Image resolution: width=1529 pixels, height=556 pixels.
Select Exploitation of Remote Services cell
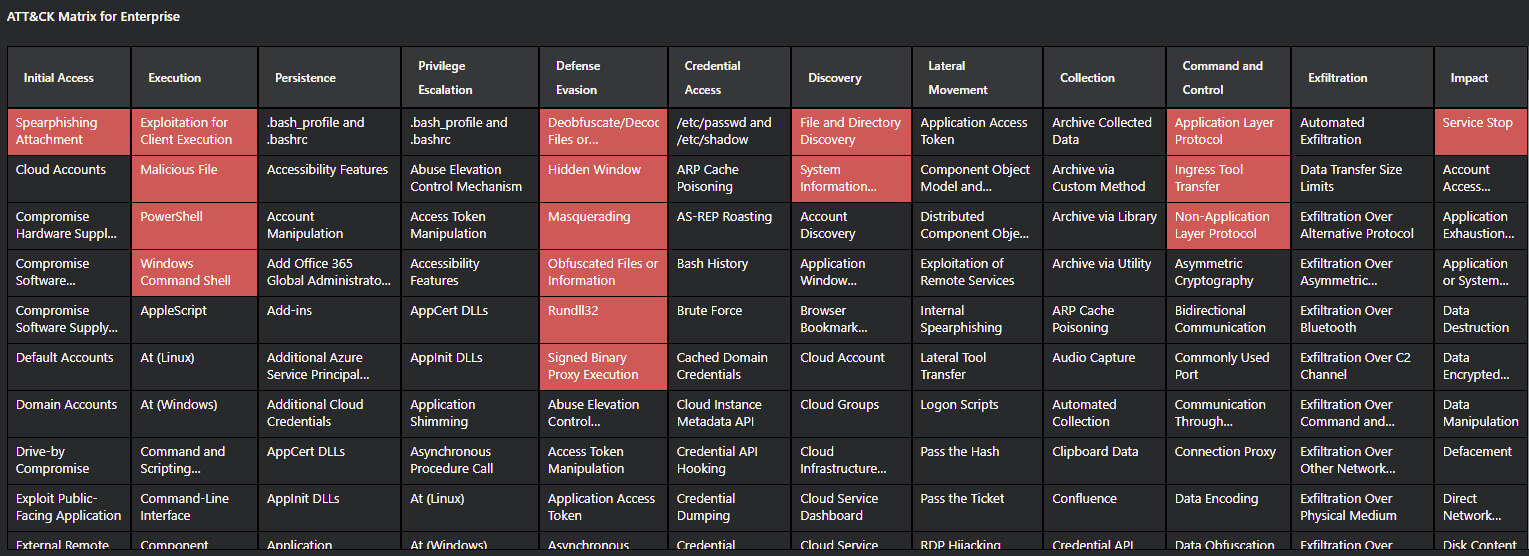(x=977, y=273)
